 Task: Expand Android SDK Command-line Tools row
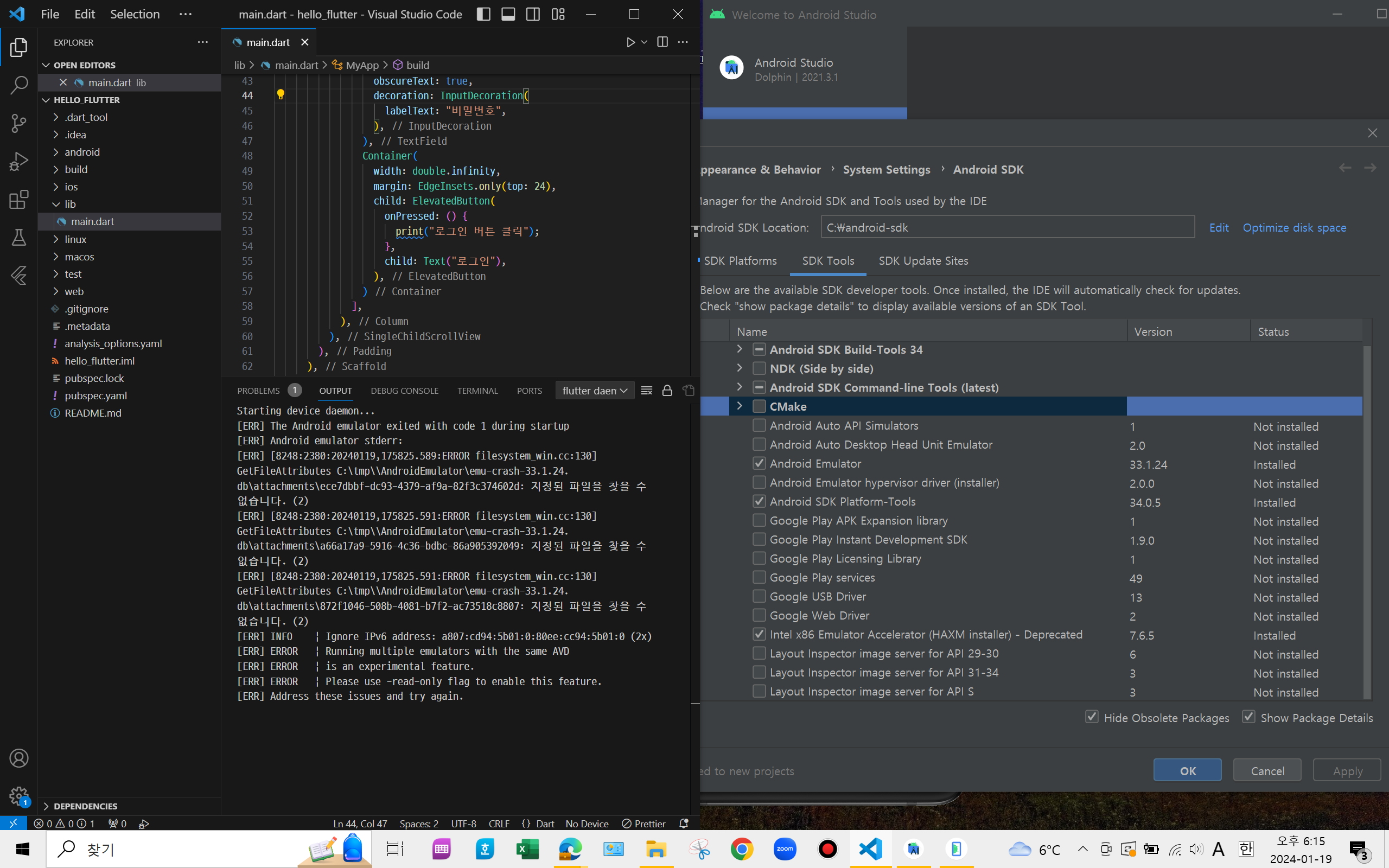[x=740, y=387]
